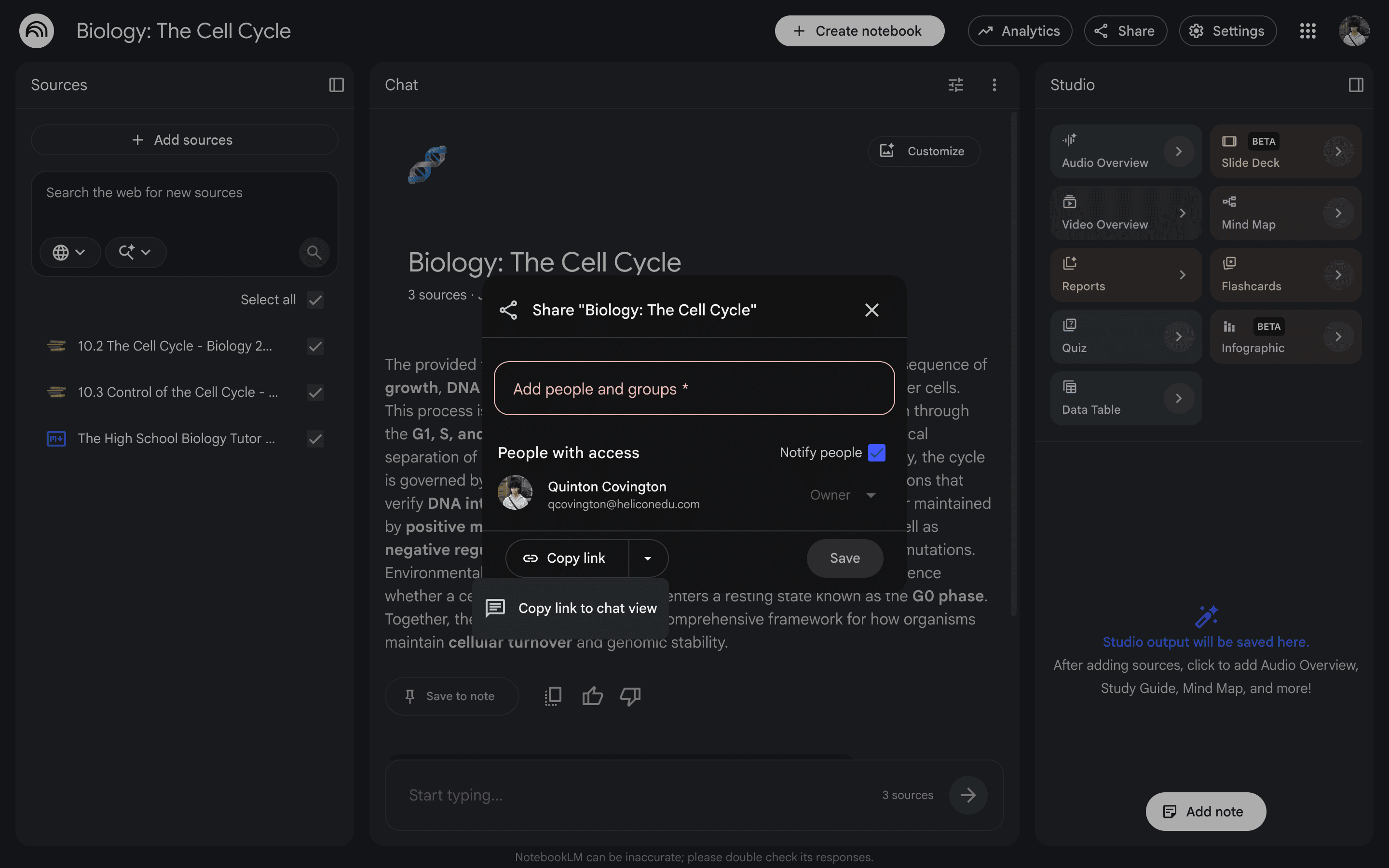Click the notebook title Biology: The Cell Cycle

coord(183,31)
